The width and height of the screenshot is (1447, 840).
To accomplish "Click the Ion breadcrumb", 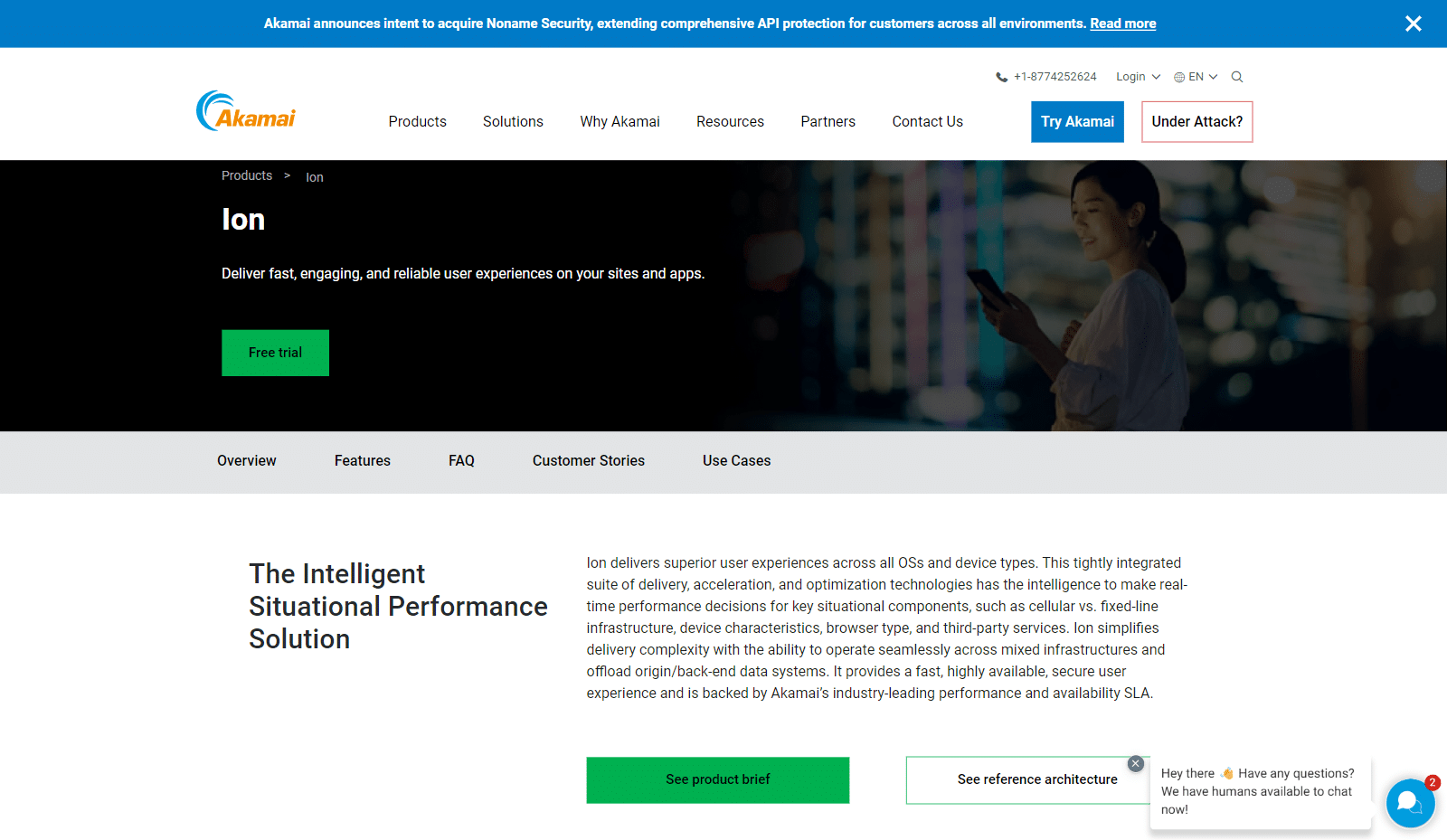I will click(314, 177).
